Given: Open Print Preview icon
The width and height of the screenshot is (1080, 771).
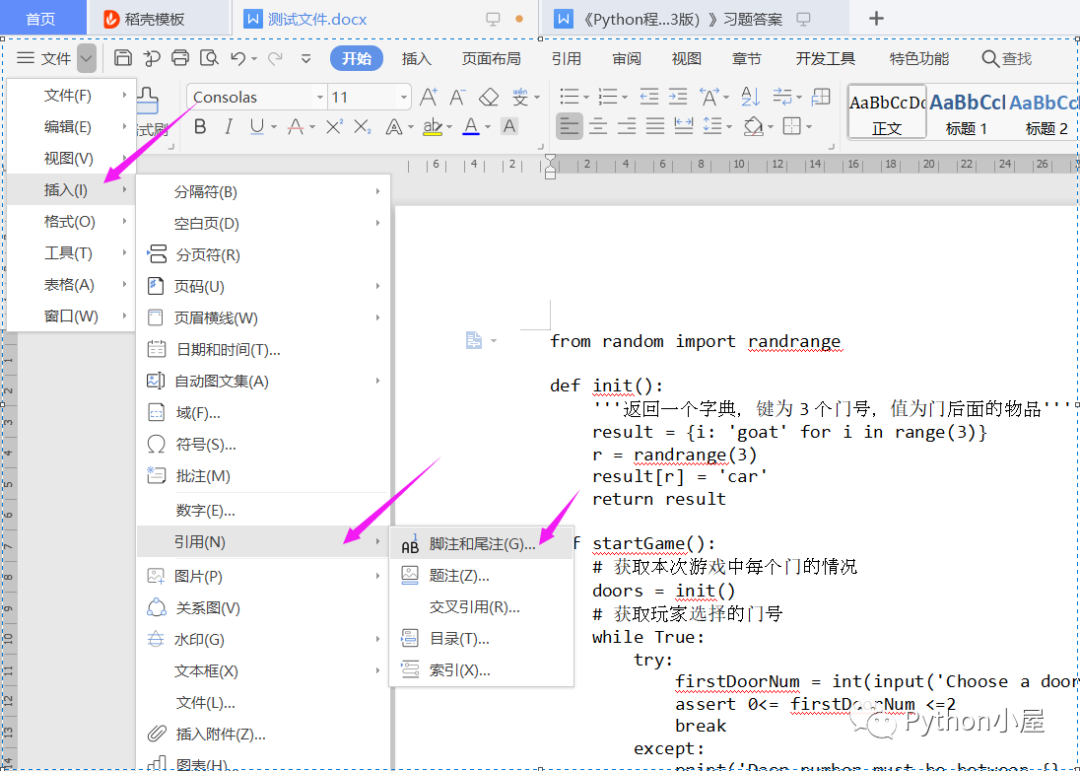Looking at the screenshot, I should tap(209, 58).
